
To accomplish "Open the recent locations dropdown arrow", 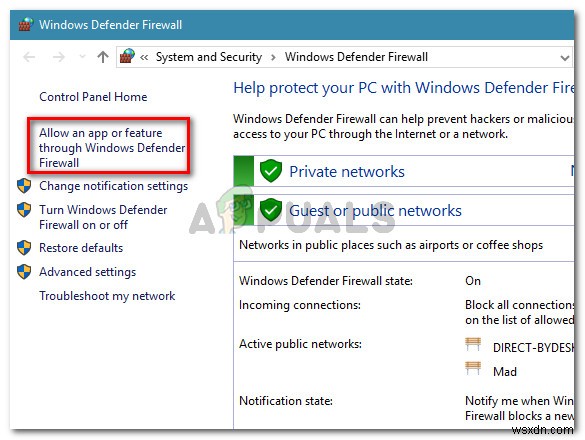I will point(82,57).
